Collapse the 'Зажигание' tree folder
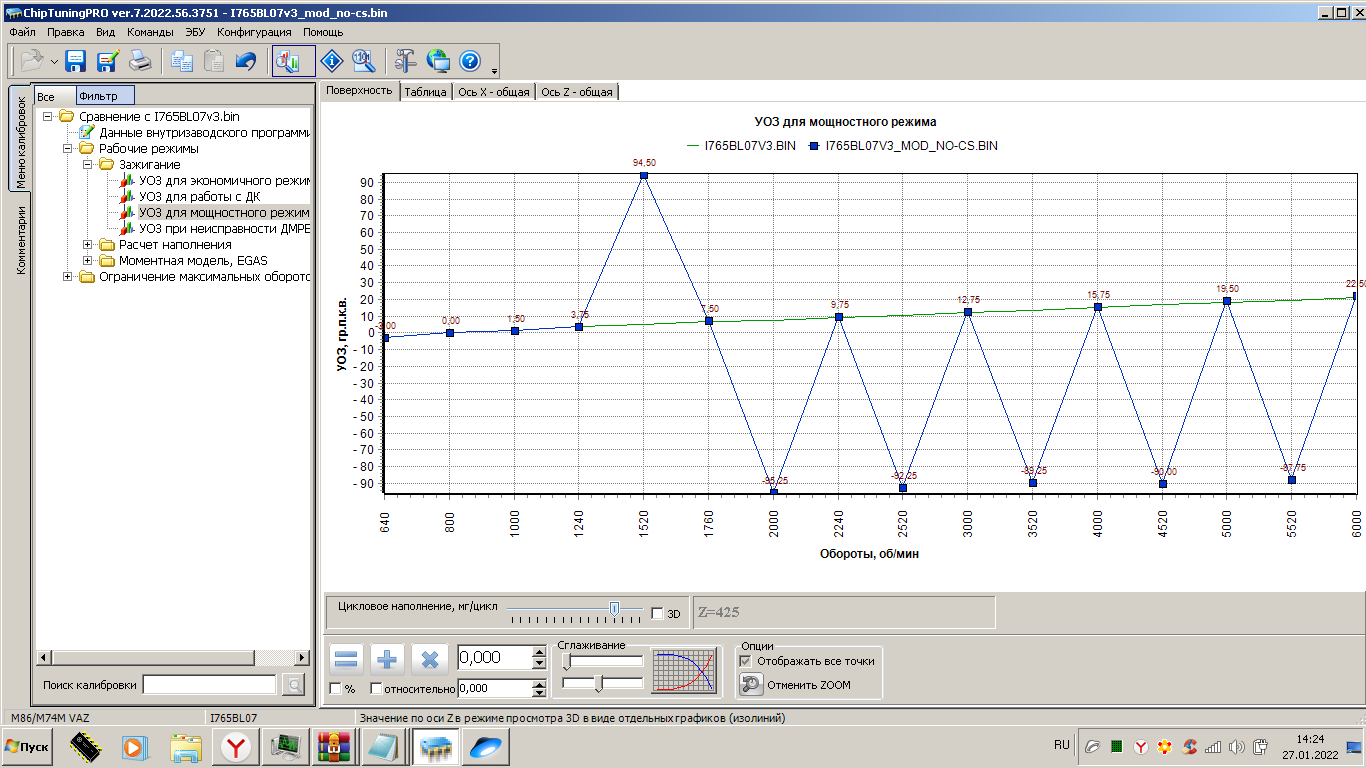This screenshot has width=1366, height=768. [x=88, y=165]
